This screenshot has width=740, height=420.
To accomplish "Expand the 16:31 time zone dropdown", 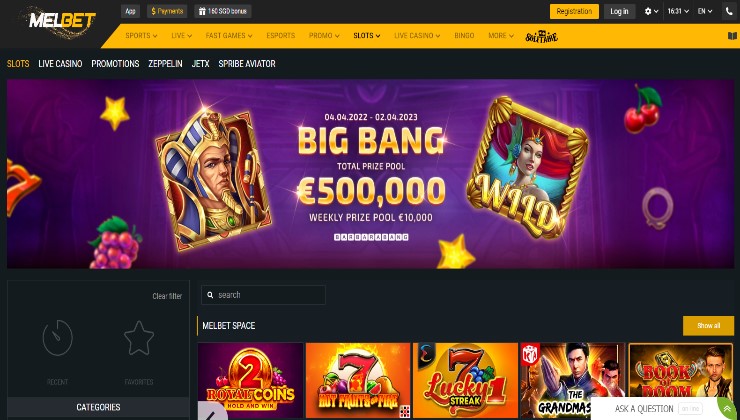I will 678,11.
